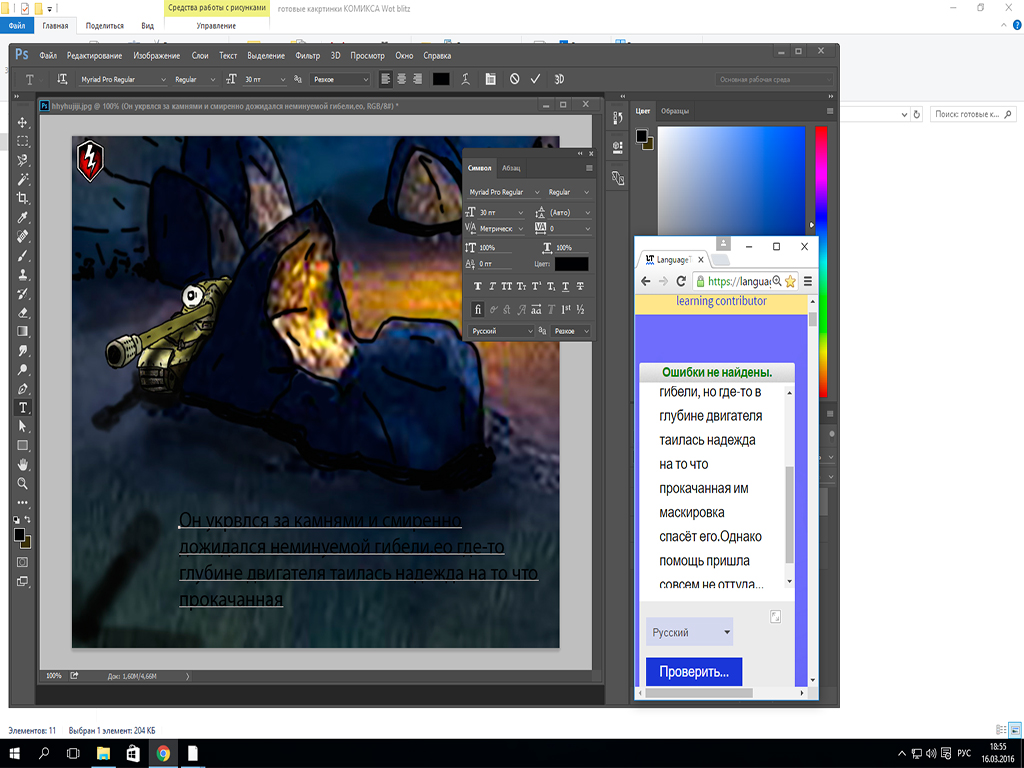Open Основная рабочая среда workspace dropdown
The height and width of the screenshot is (768, 1024).
click(x=774, y=79)
